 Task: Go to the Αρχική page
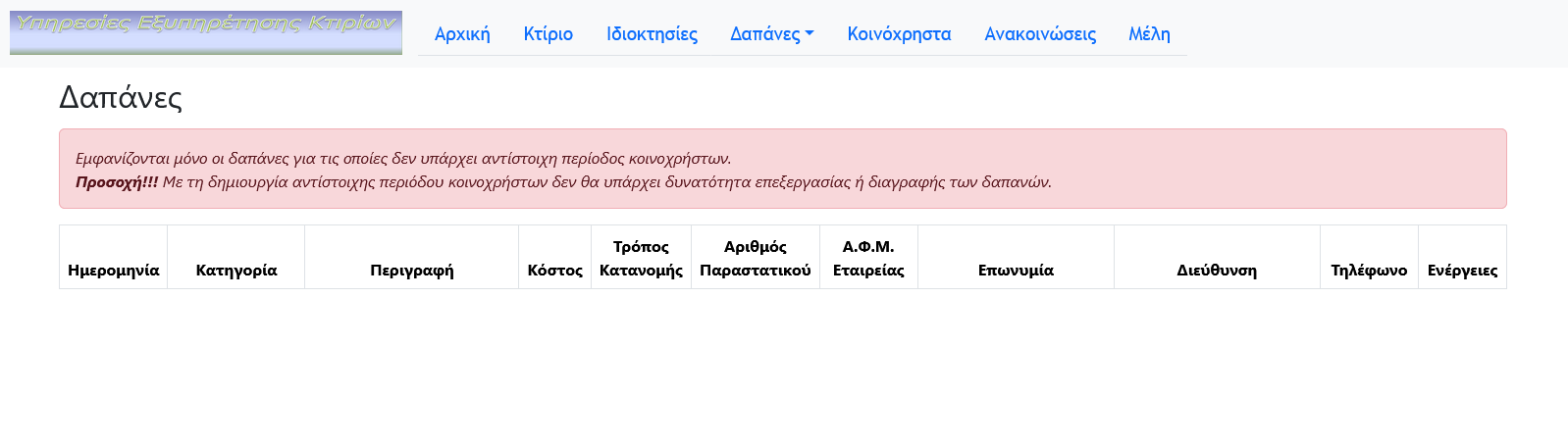(462, 34)
